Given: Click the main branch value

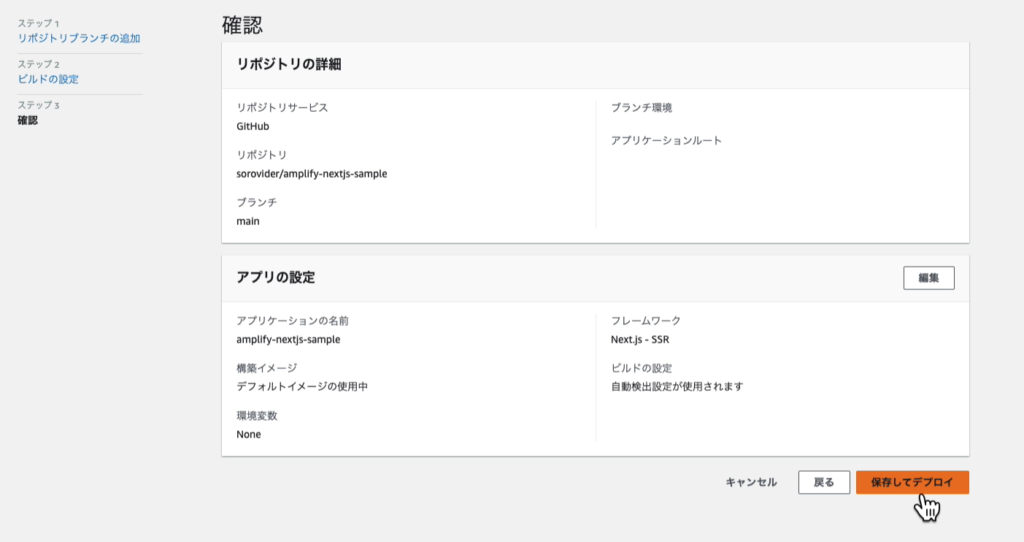Looking at the screenshot, I should tap(248, 220).
